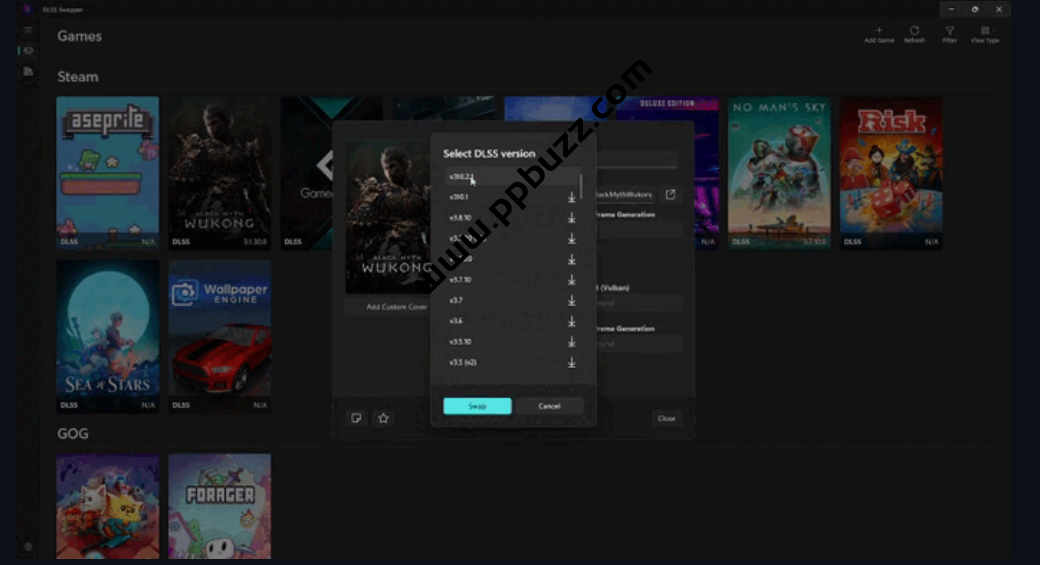Select version v3.7.10 row
This screenshot has width=1040, height=565.
(512, 280)
